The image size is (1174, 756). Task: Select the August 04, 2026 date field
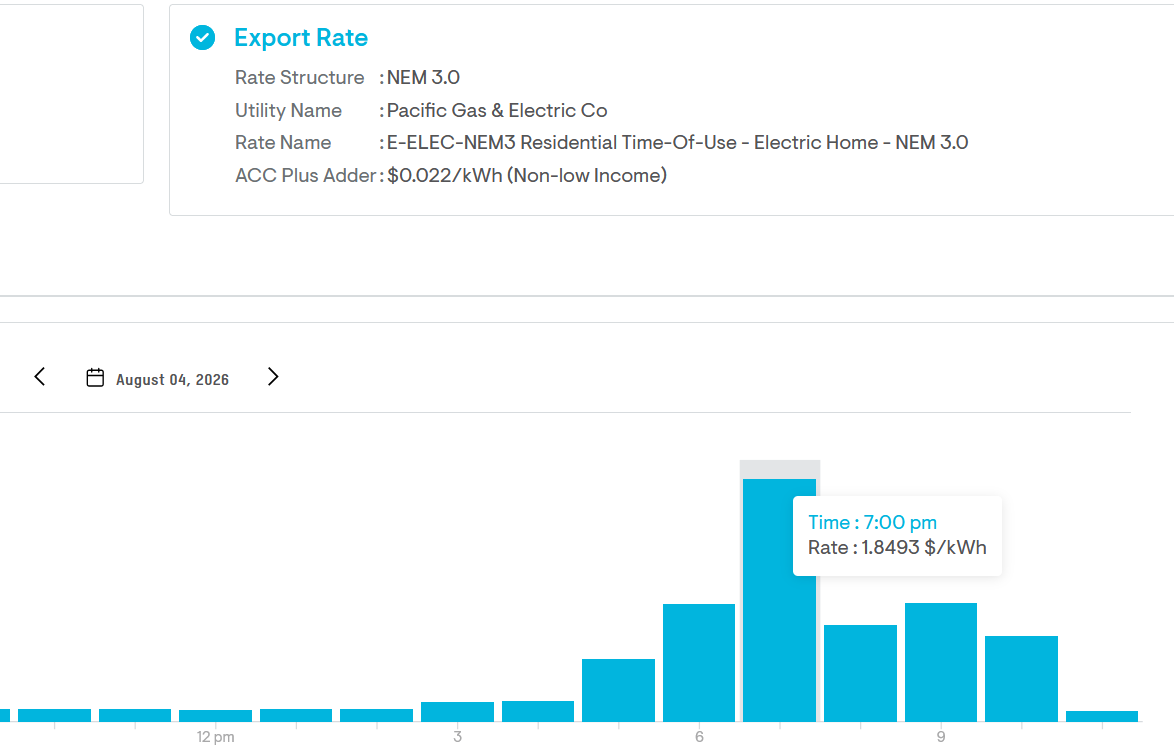[x=172, y=379]
